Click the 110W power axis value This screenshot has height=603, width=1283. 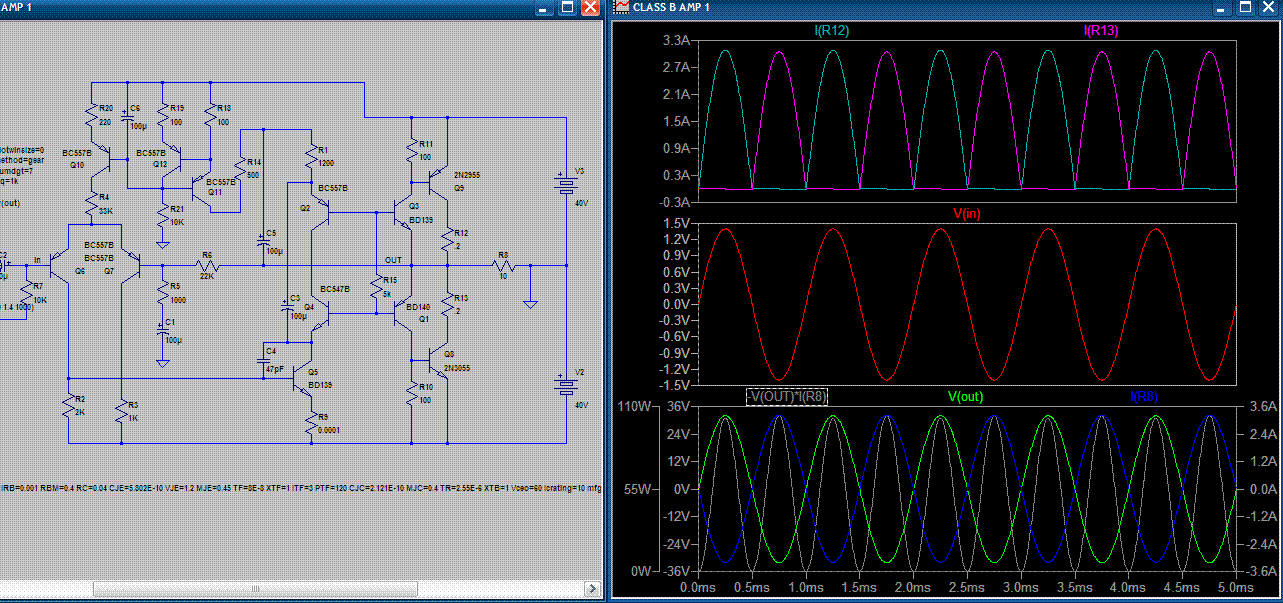pos(635,407)
